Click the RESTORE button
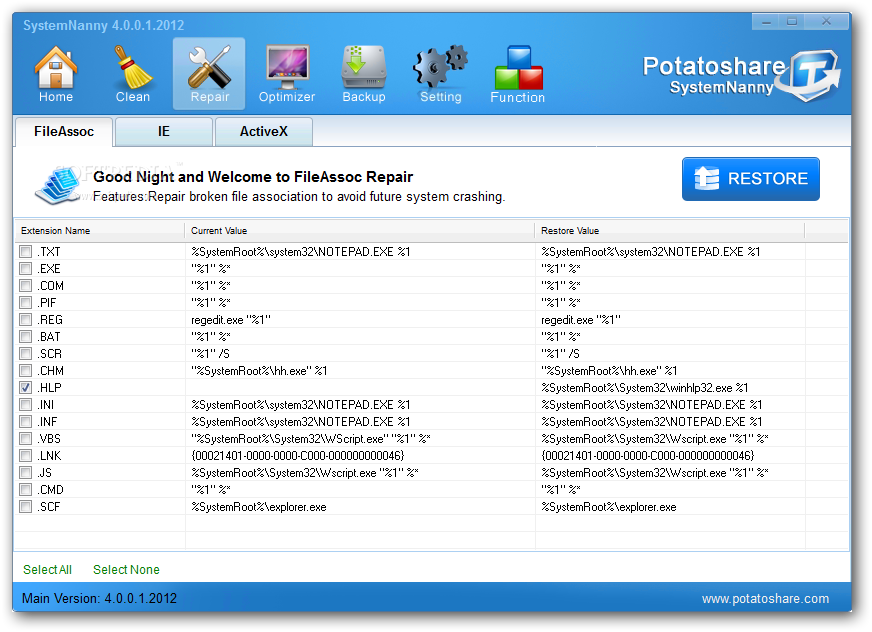872x632 pixels. [751, 179]
